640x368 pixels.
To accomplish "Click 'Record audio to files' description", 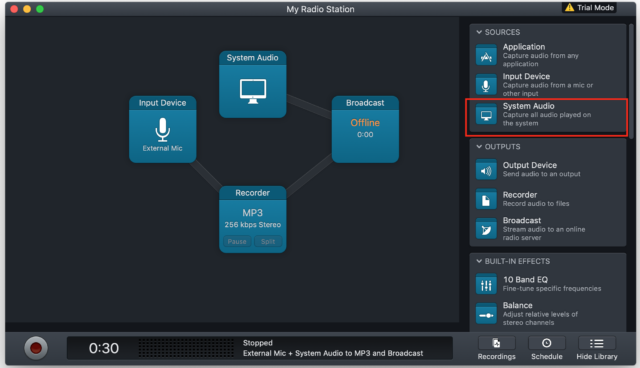I will point(536,204).
